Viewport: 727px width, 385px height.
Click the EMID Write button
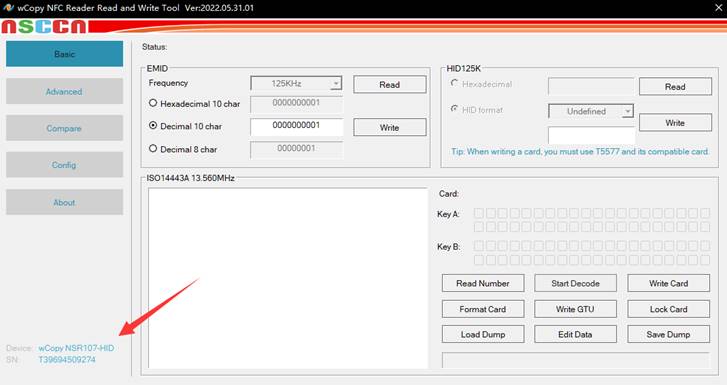[x=389, y=127]
